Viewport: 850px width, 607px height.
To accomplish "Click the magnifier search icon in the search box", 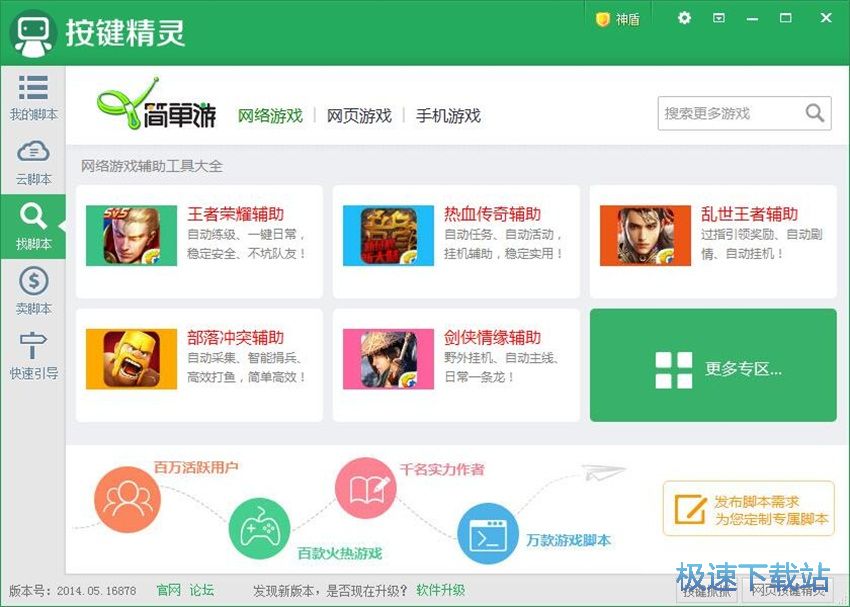I will 814,113.
